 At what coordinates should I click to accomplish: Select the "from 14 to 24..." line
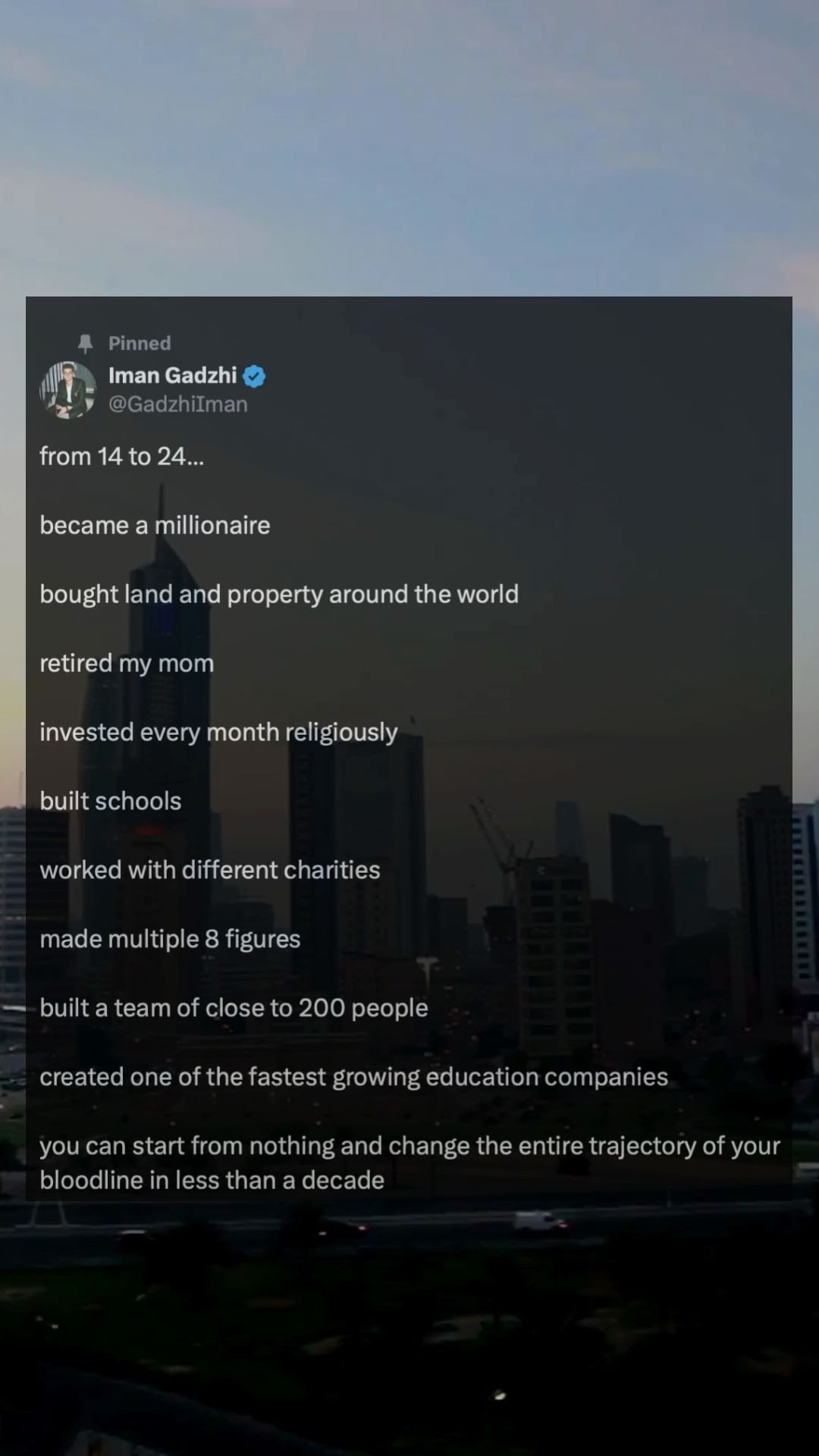click(x=122, y=457)
